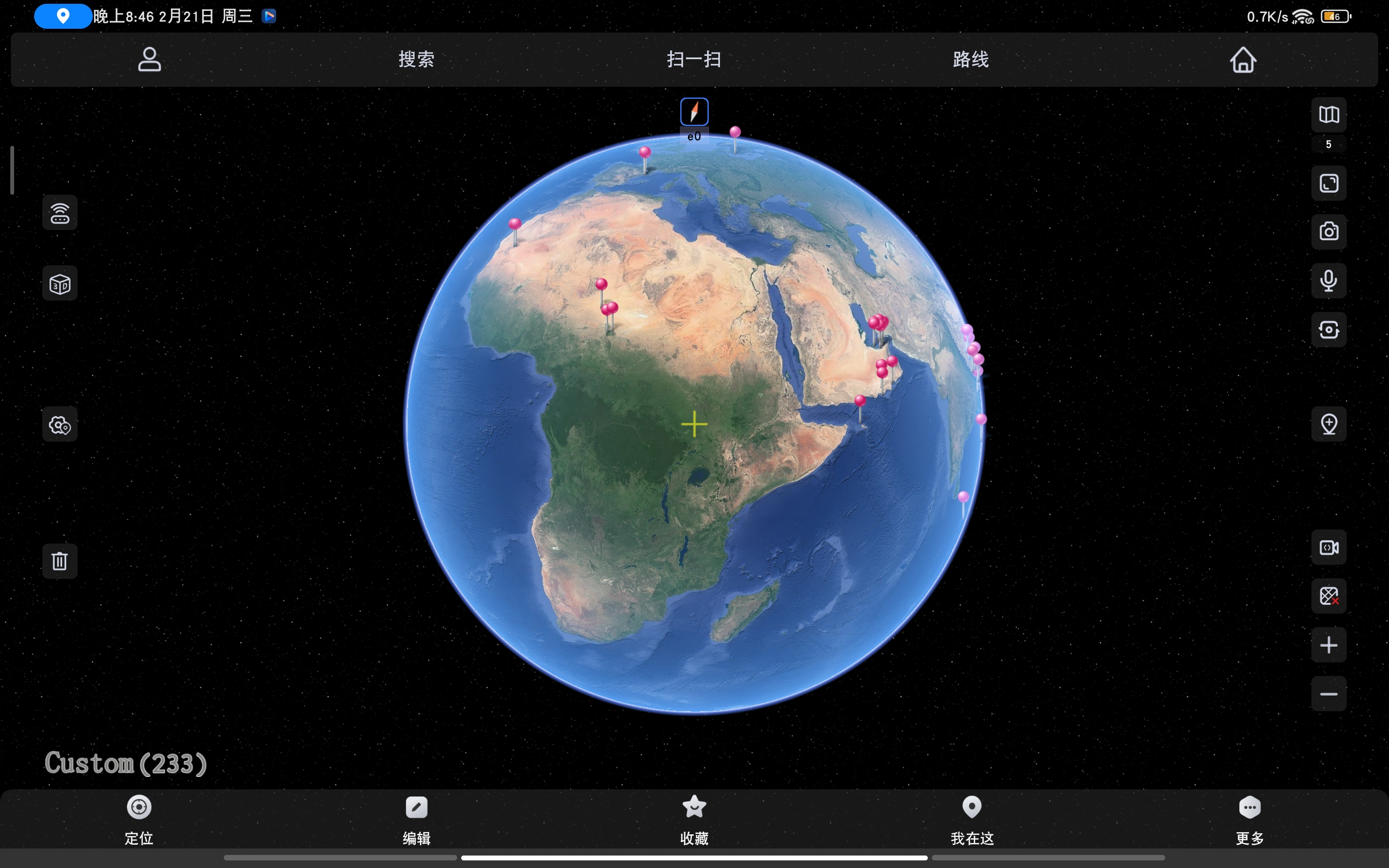The image size is (1389, 868).
Task: Click the yellow crosshair at globe center
Action: tap(694, 424)
